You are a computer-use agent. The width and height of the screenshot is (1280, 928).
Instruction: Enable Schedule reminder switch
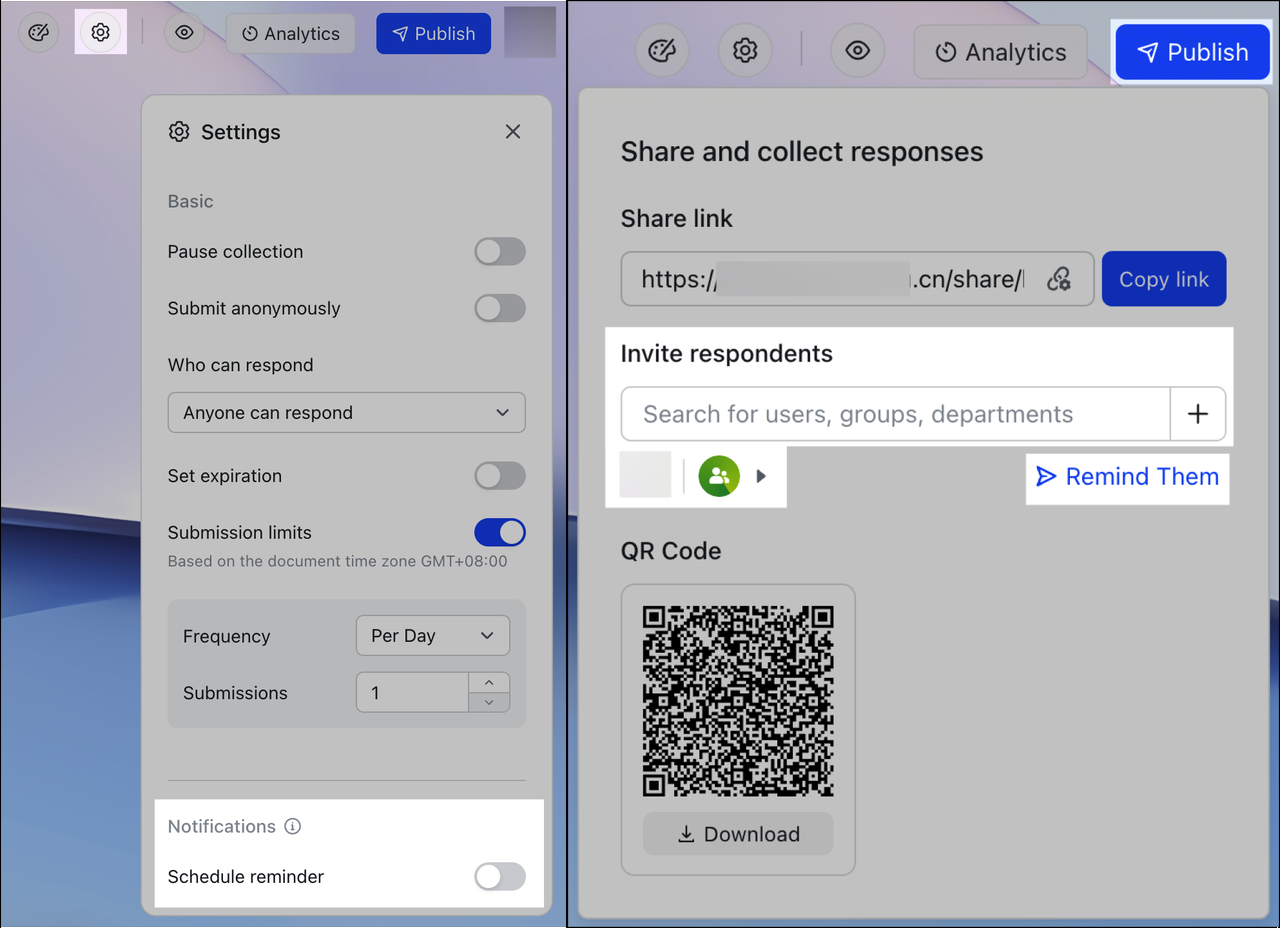point(500,877)
